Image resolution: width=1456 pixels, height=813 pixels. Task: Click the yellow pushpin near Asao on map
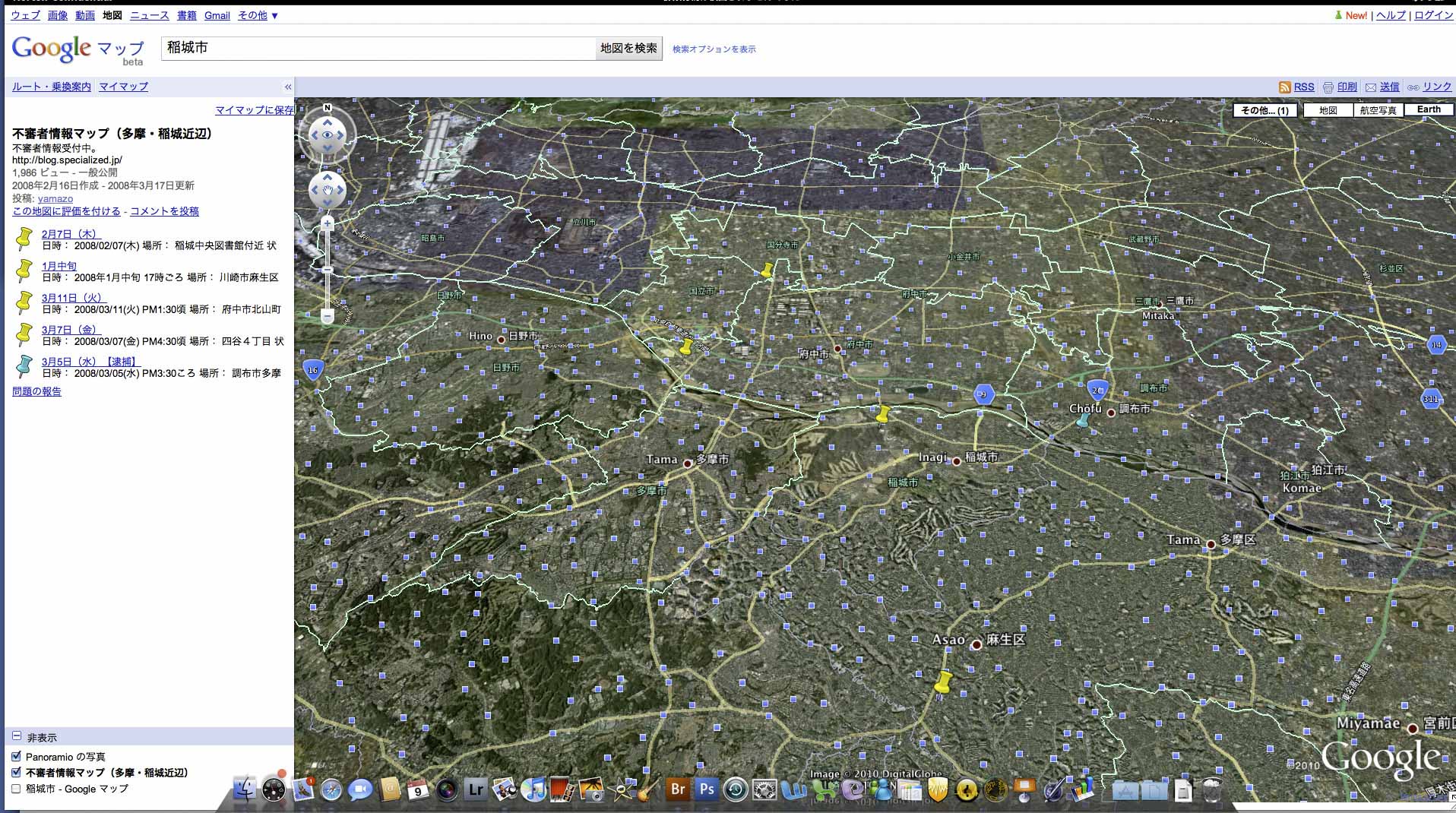coord(942,682)
